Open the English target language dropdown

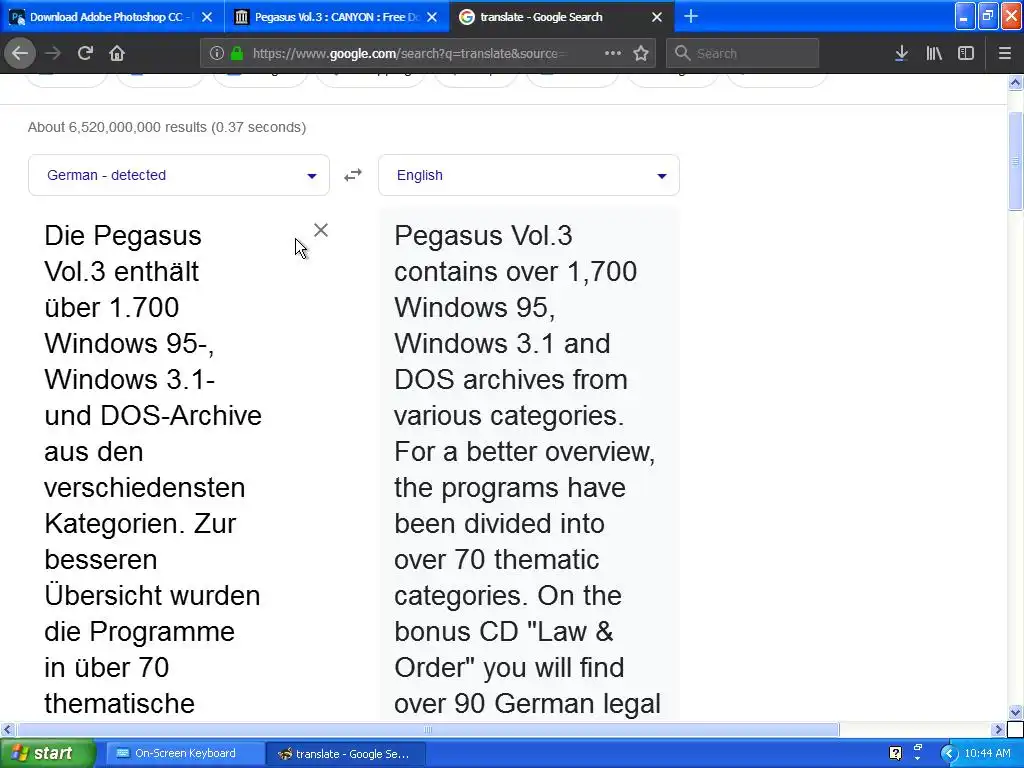(529, 175)
